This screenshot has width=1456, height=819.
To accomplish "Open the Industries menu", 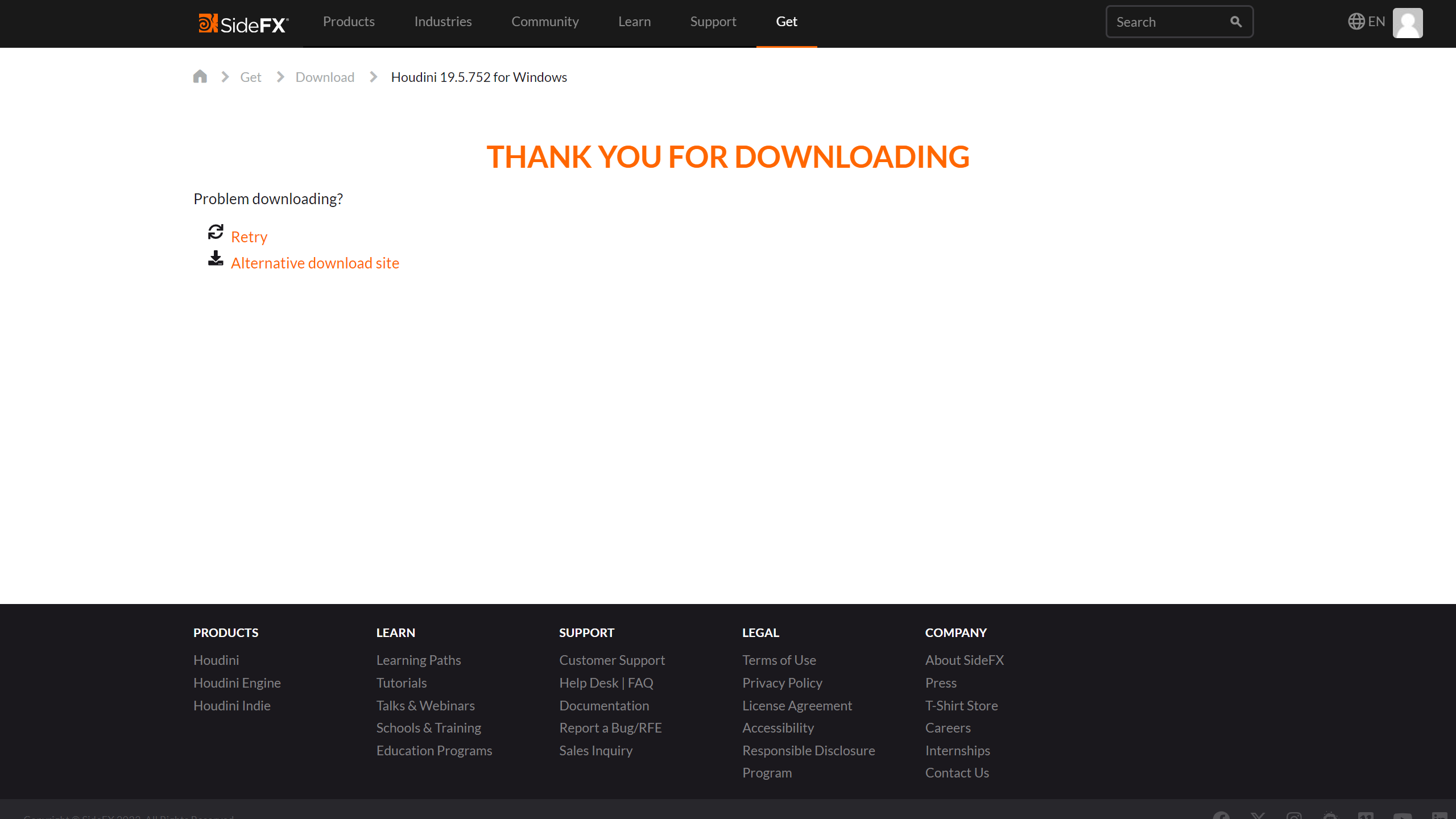I will click(x=443, y=22).
